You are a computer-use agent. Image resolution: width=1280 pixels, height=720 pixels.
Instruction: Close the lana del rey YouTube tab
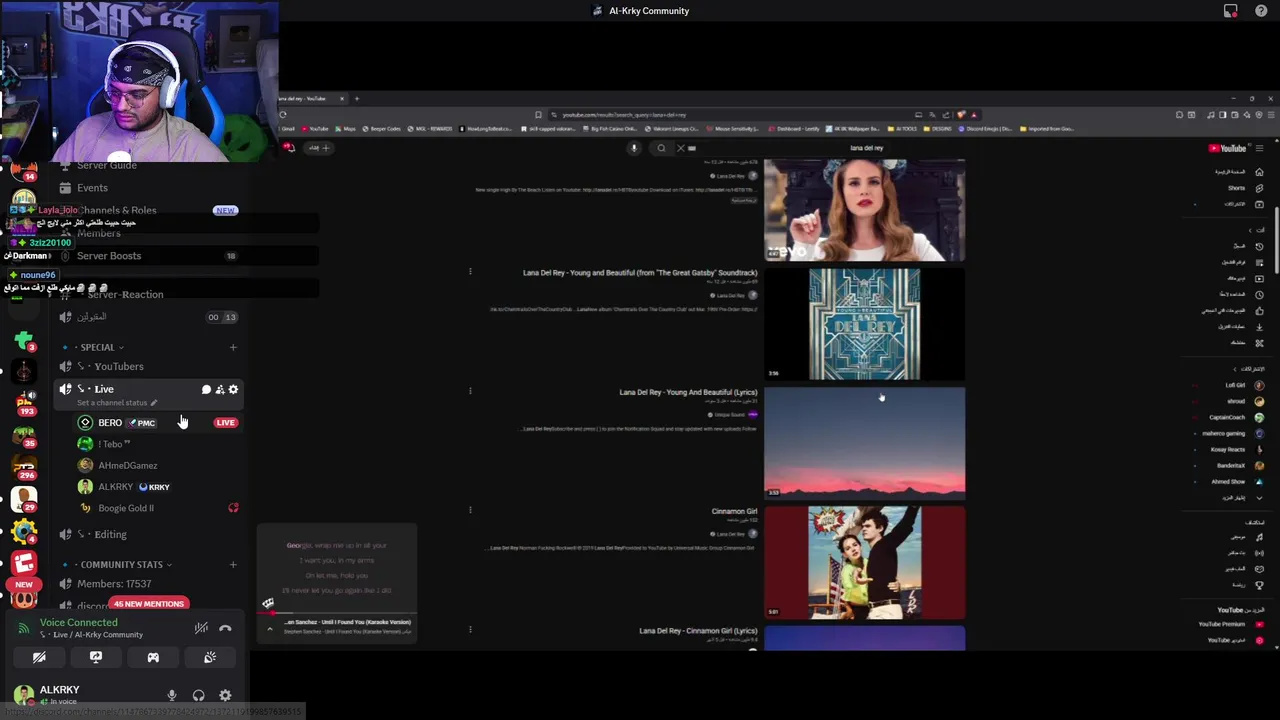[341, 98]
